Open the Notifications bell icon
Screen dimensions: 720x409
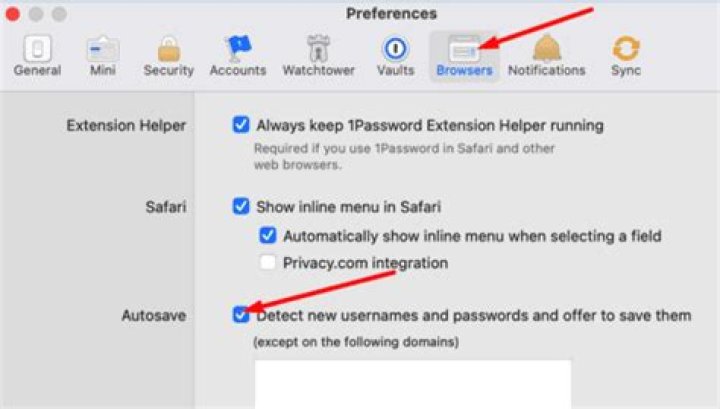pyautogui.click(x=546, y=48)
